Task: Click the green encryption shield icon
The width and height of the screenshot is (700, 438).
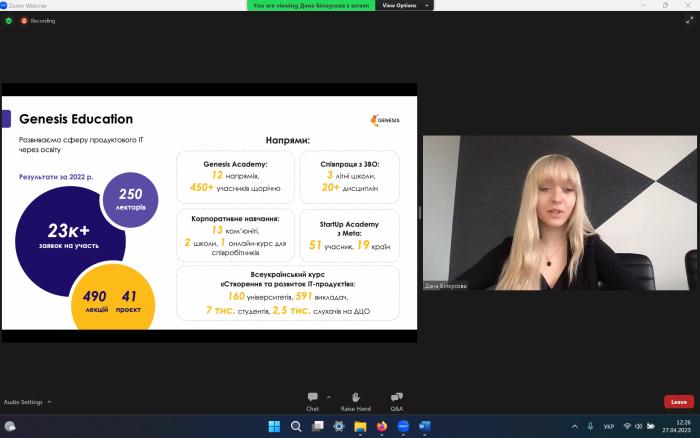Action: [x=9, y=20]
